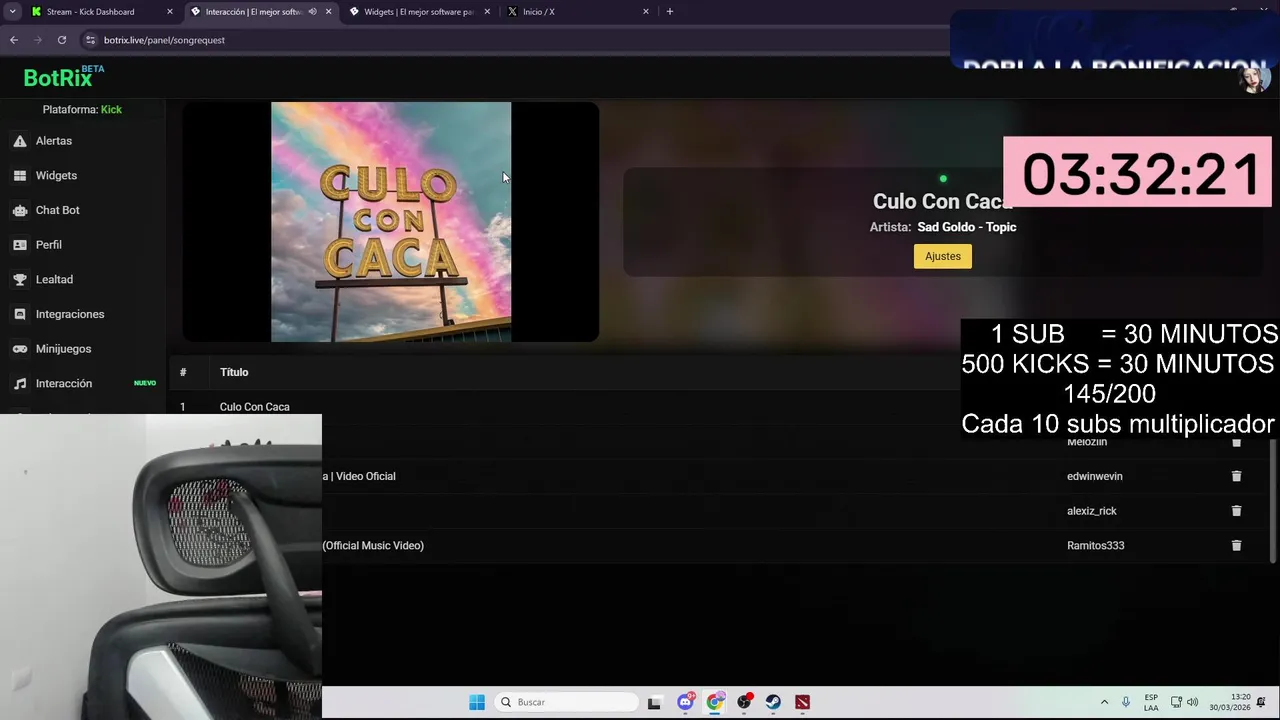Close the Widgets browser tab
Screen dimensions: 1280x720
coord(487,12)
